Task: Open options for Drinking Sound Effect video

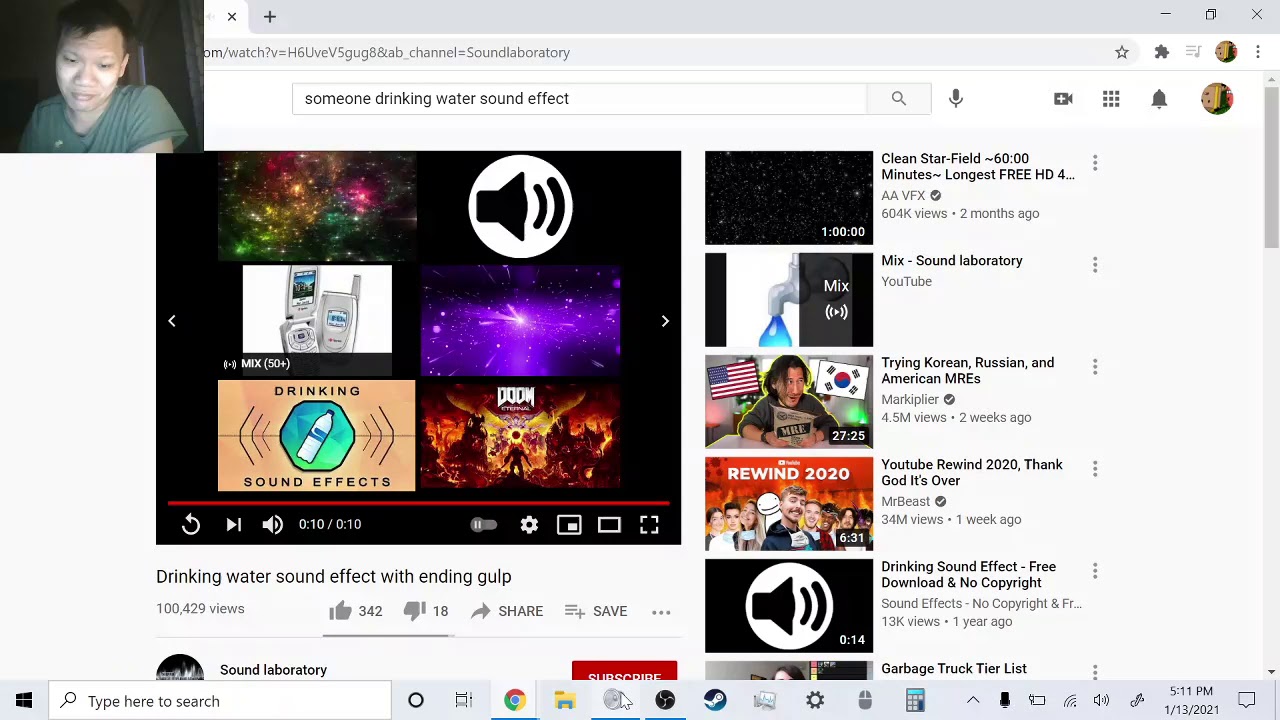Action: pyautogui.click(x=1095, y=571)
